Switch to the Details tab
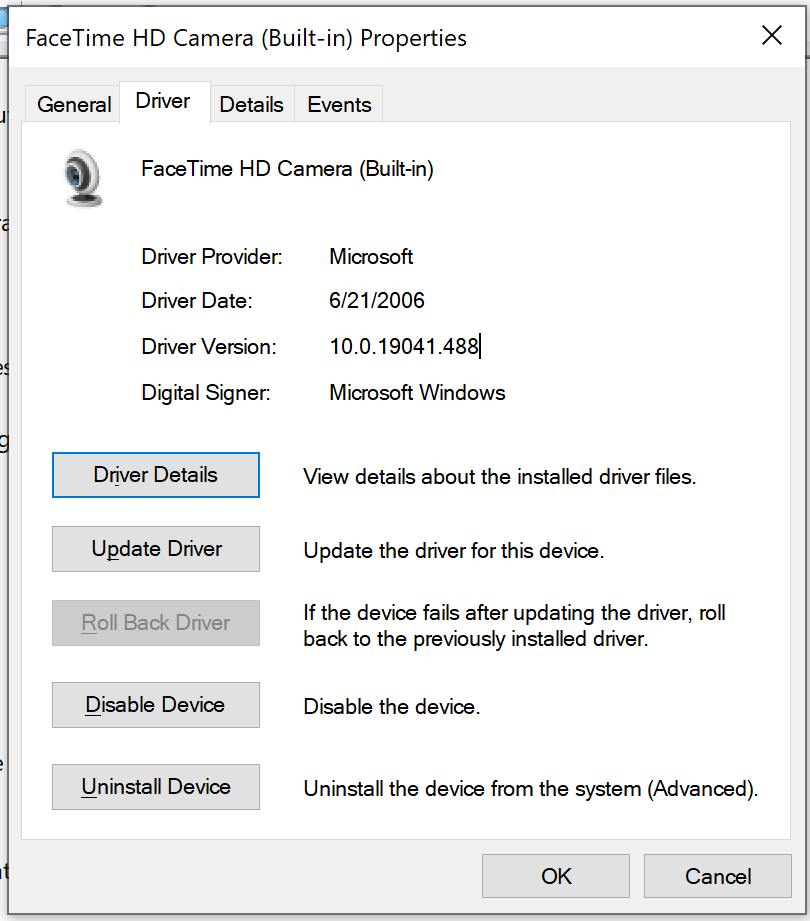810x921 pixels. tap(251, 104)
